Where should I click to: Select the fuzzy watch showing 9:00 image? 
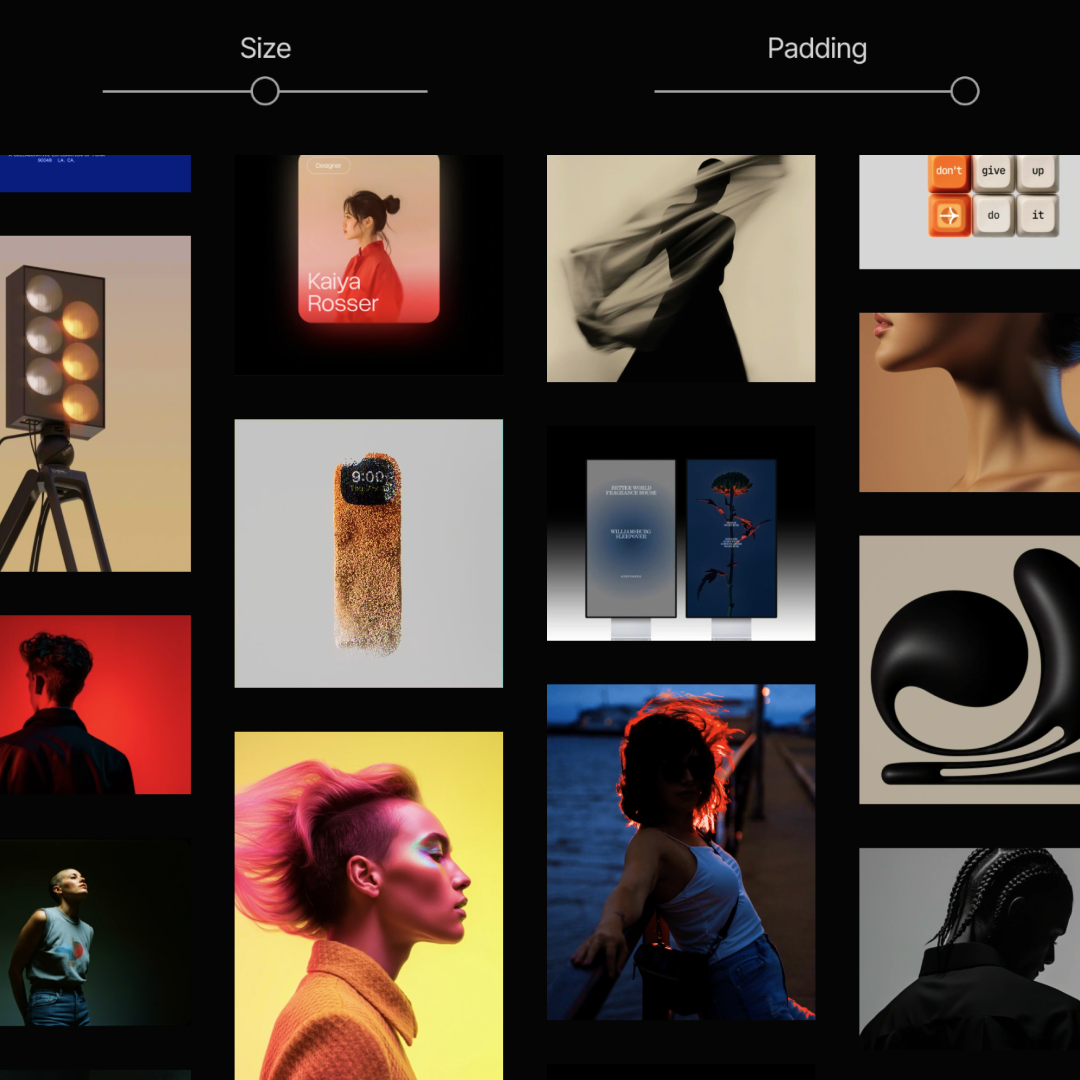368,553
